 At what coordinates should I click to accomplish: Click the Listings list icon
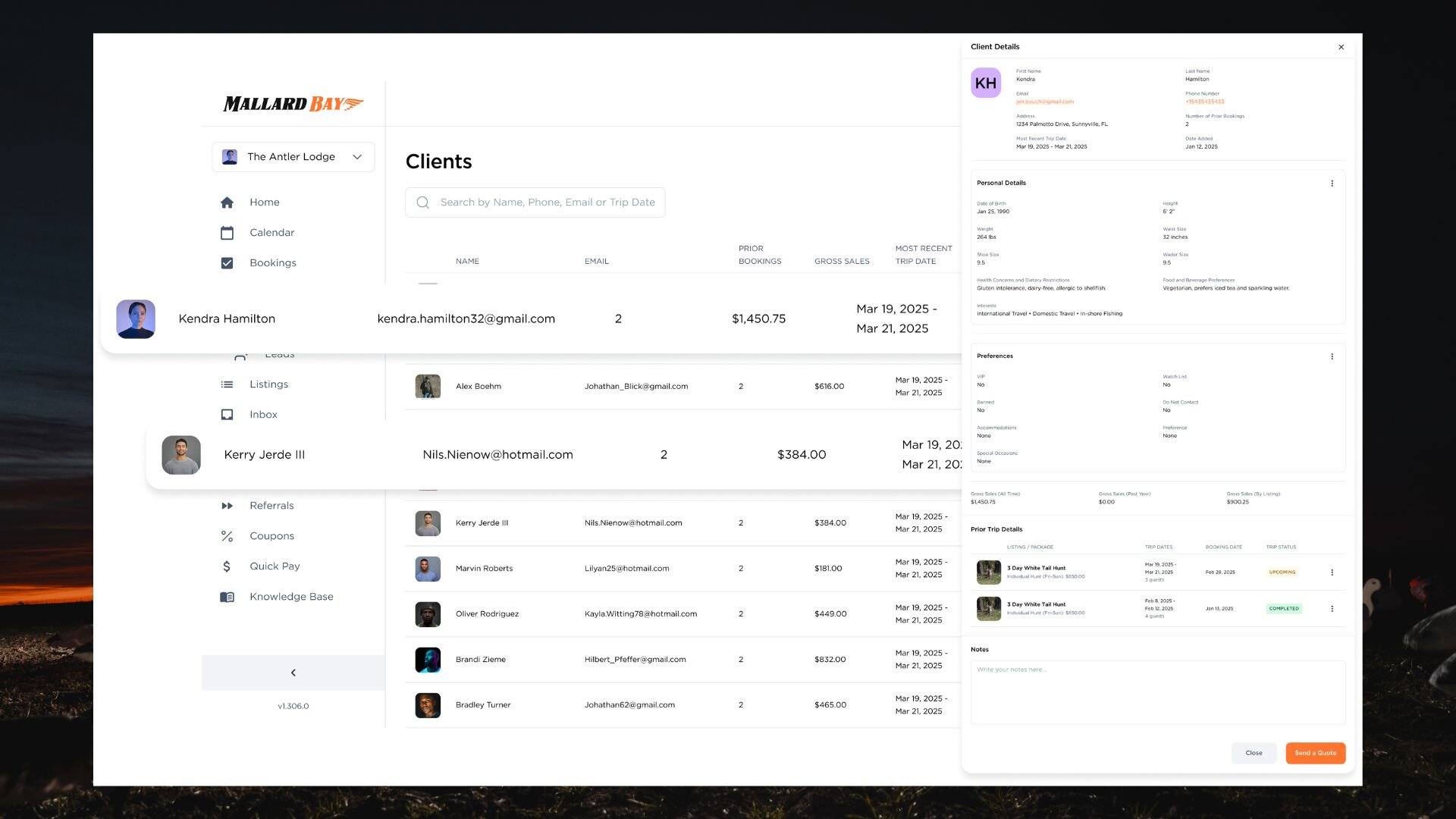(227, 384)
